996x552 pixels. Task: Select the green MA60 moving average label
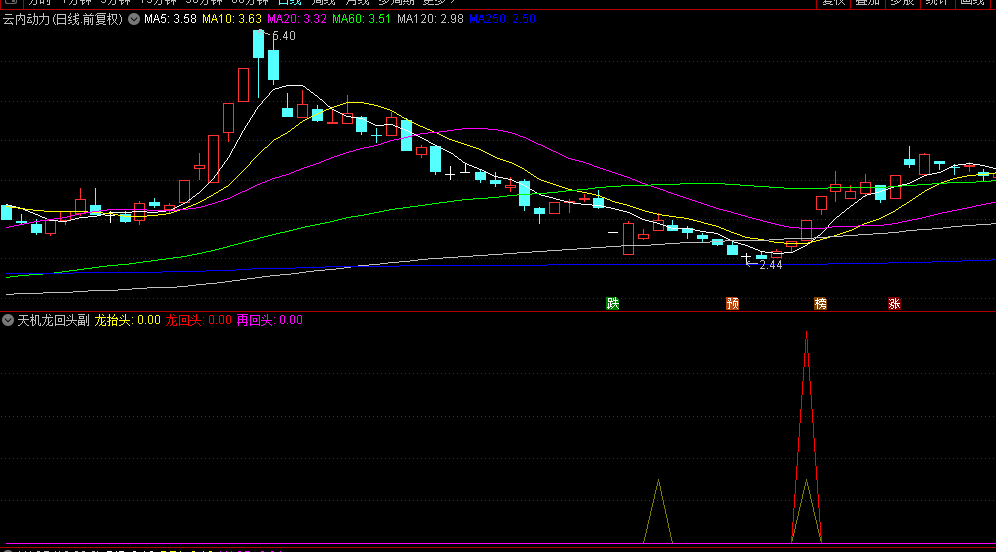click(x=361, y=19)
